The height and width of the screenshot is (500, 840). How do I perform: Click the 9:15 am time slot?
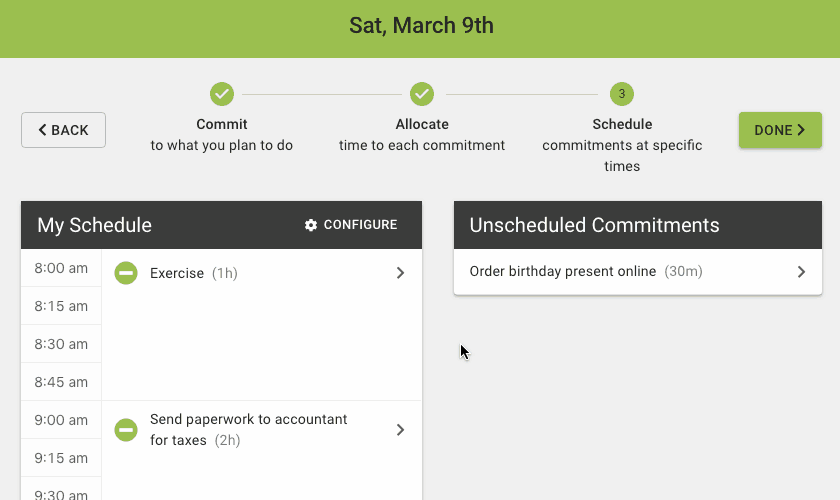tap(61, 458)
